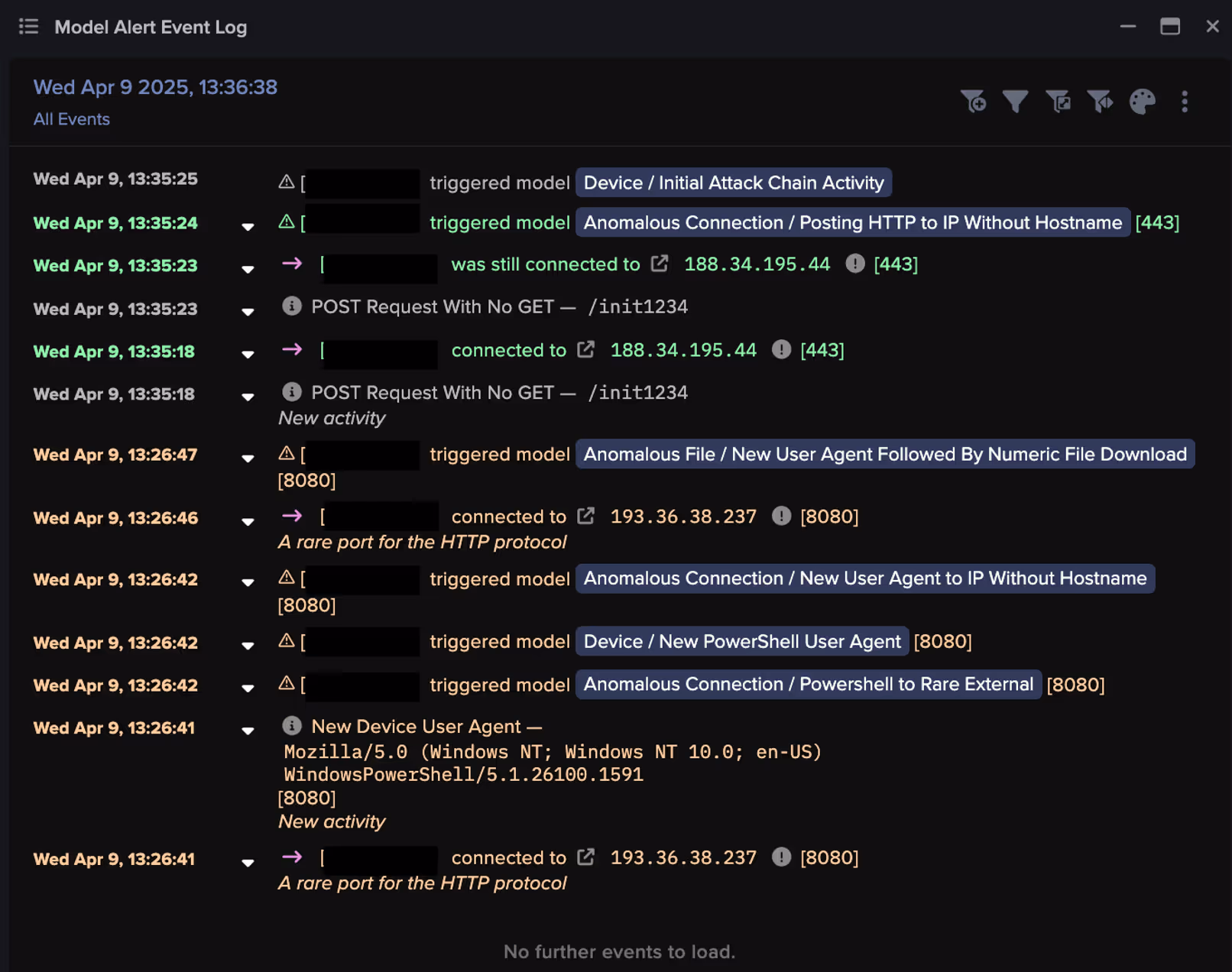Open New User Agent to IP Without Hostname model
Viewport: 1232px width, 972px height.
click(x=865, y=578)
